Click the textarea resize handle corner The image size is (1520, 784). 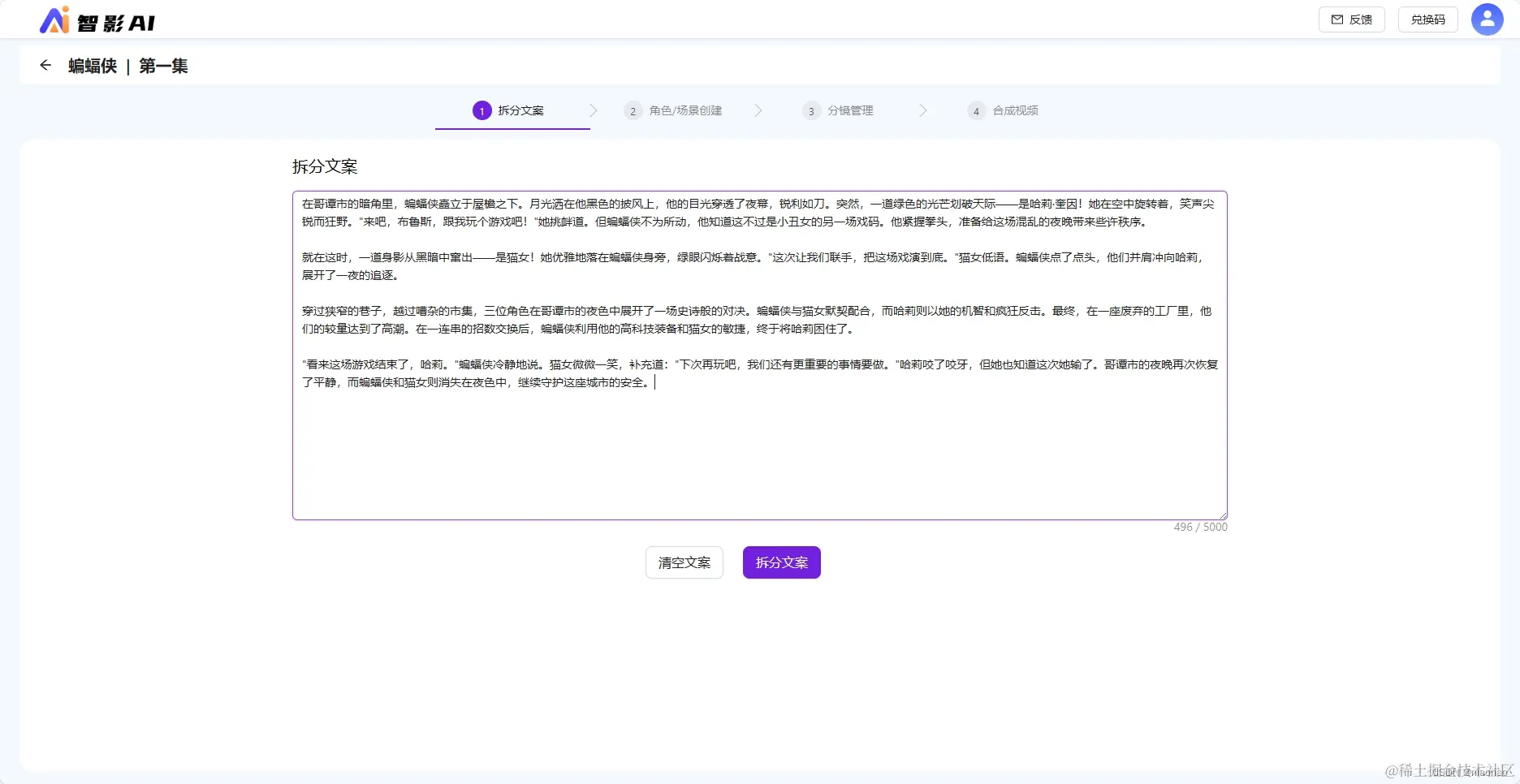pos(1222,515)
